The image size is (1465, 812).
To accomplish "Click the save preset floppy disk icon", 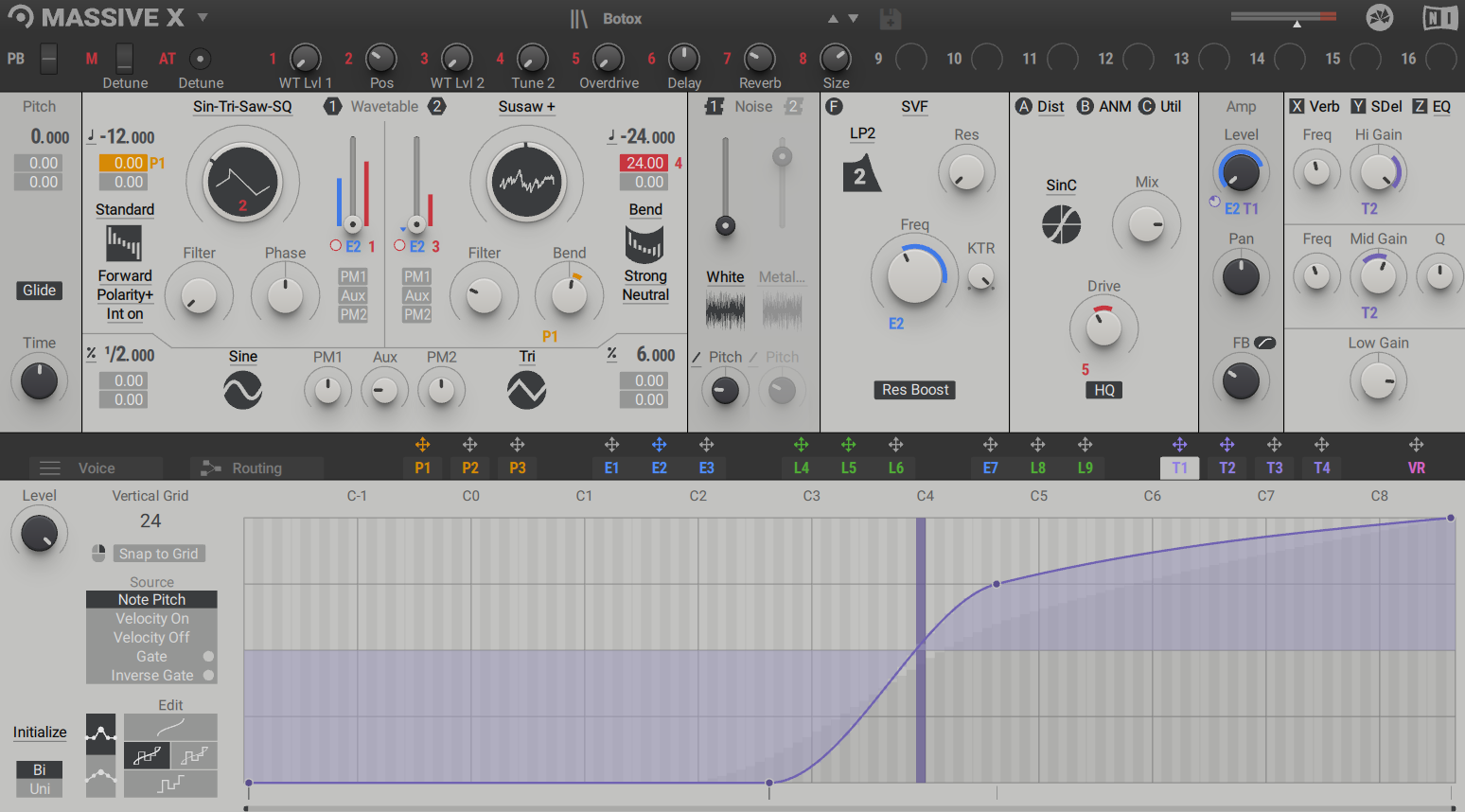I will (x=890, y=18).
